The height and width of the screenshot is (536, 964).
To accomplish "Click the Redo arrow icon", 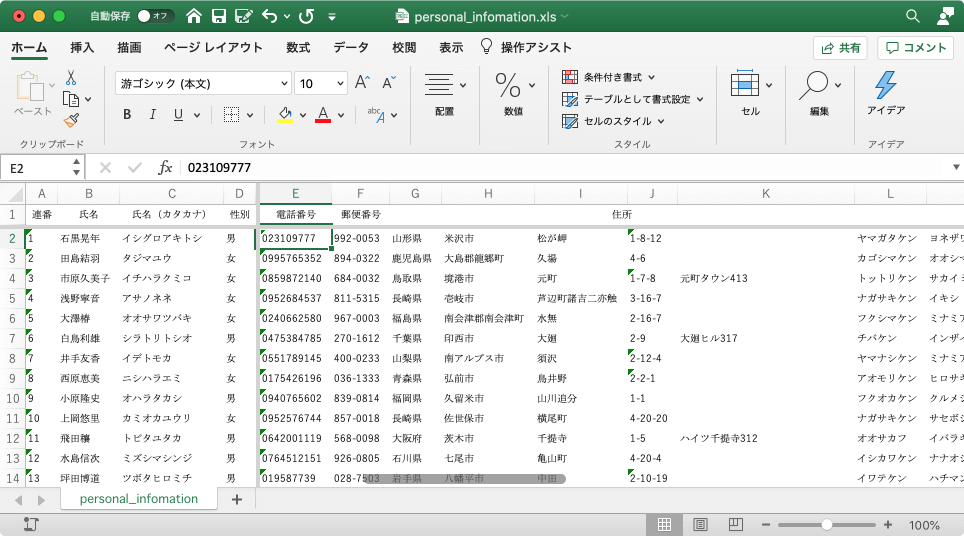I will [x=305, y=16].
